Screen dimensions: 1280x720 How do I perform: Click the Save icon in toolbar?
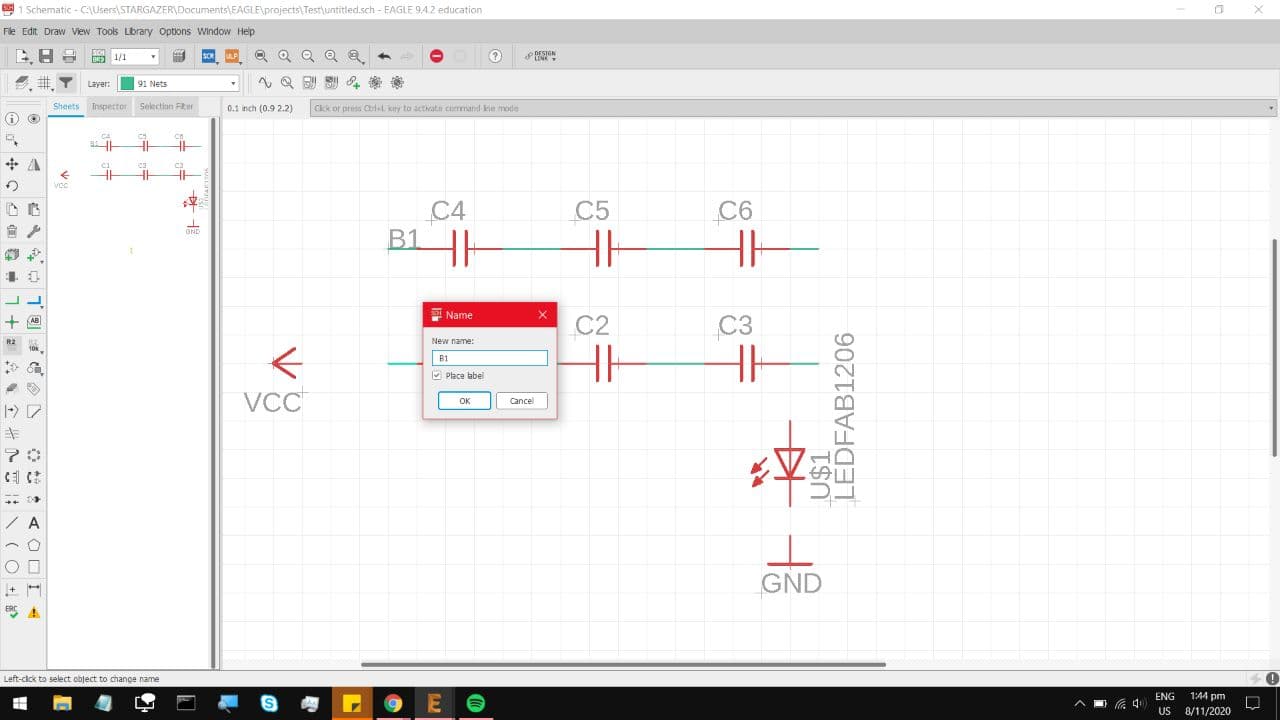pyautogui.click(x=45, y=56)
